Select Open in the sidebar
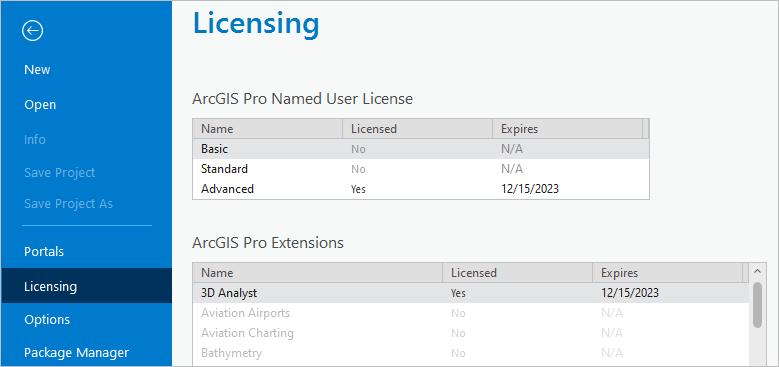The width and height of the screenshot is (779, 367). [40, 105]
